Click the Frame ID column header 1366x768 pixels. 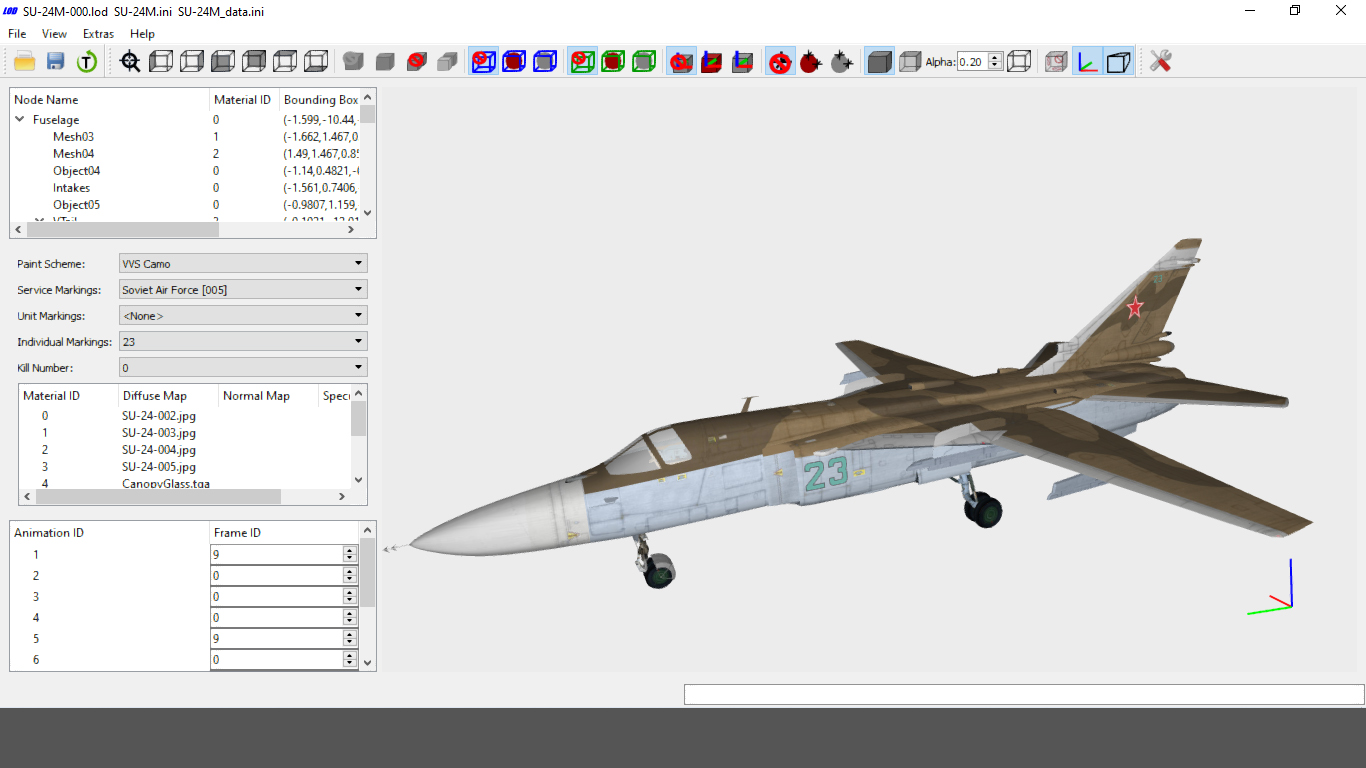(x=284, y=533)
